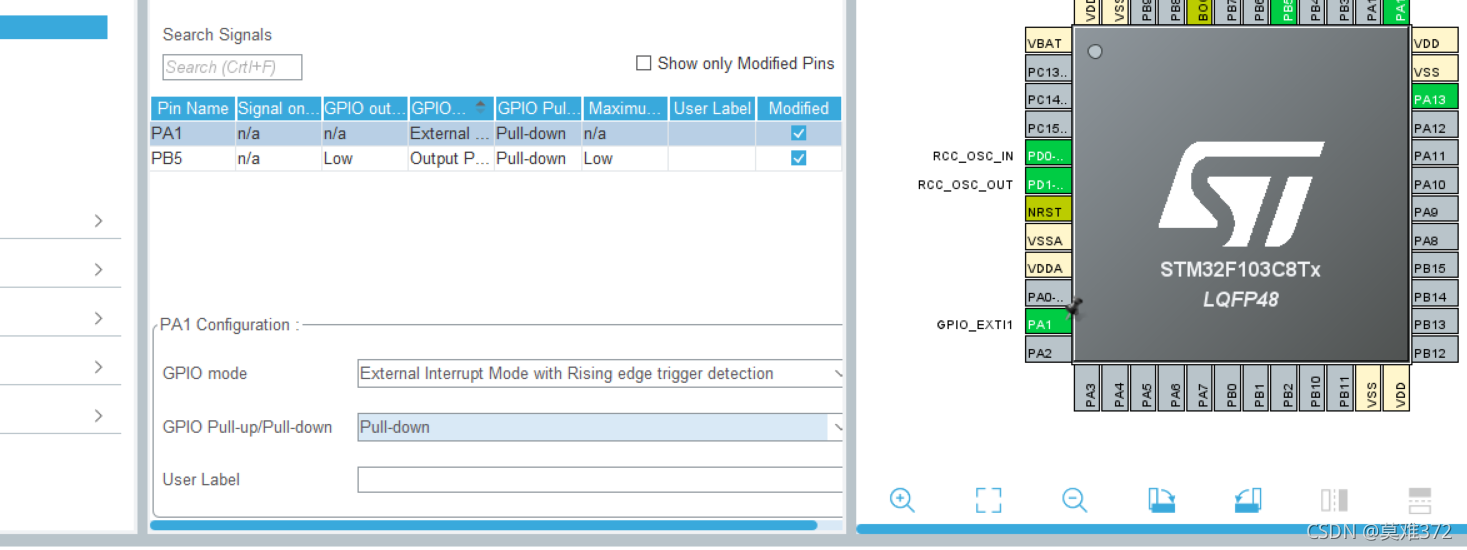1467x550 pixels.
Task: Click the External... mode cell of PA1
Action: pos(451,133)
